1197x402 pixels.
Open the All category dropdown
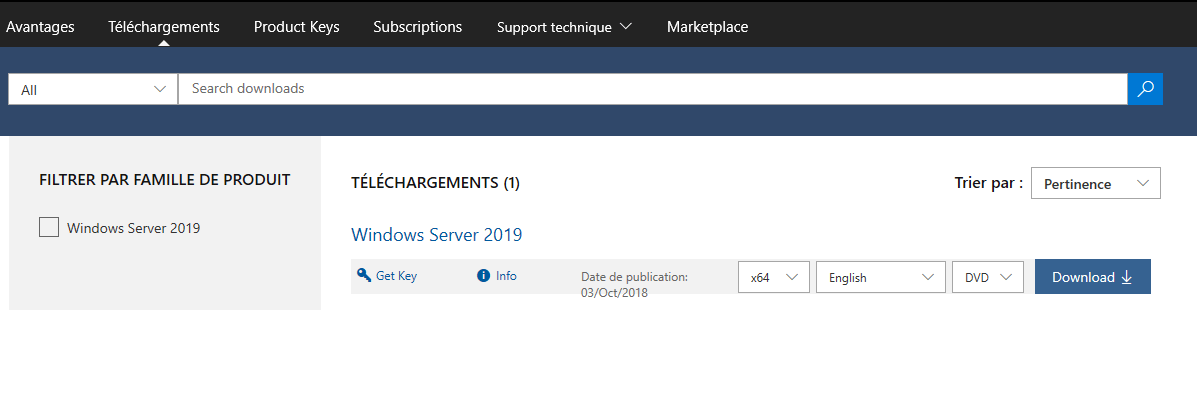coord(93,89)
